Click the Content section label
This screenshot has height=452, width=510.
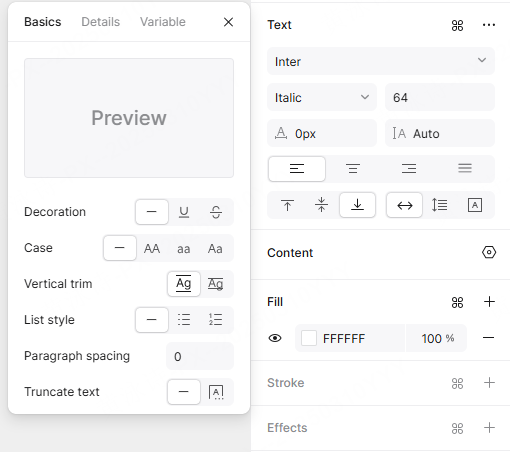point(290,253)
